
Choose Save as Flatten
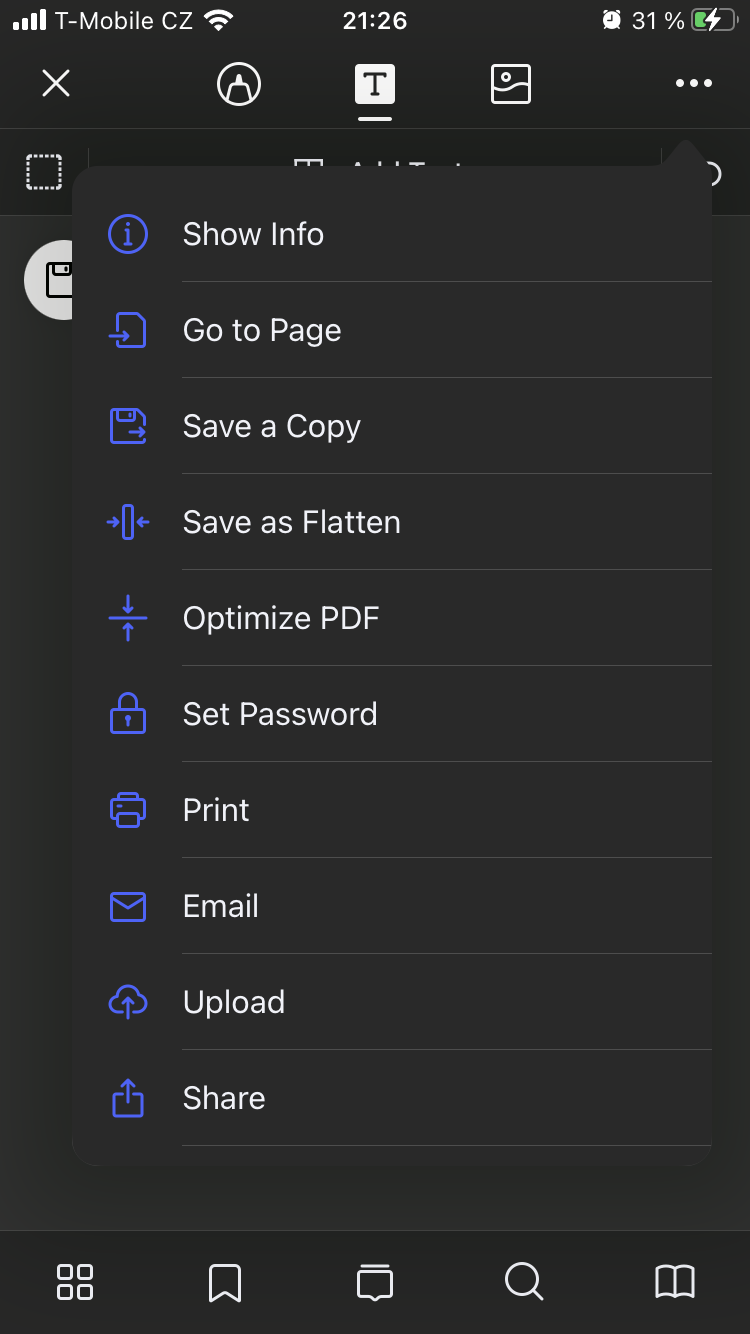pos(291,522)
